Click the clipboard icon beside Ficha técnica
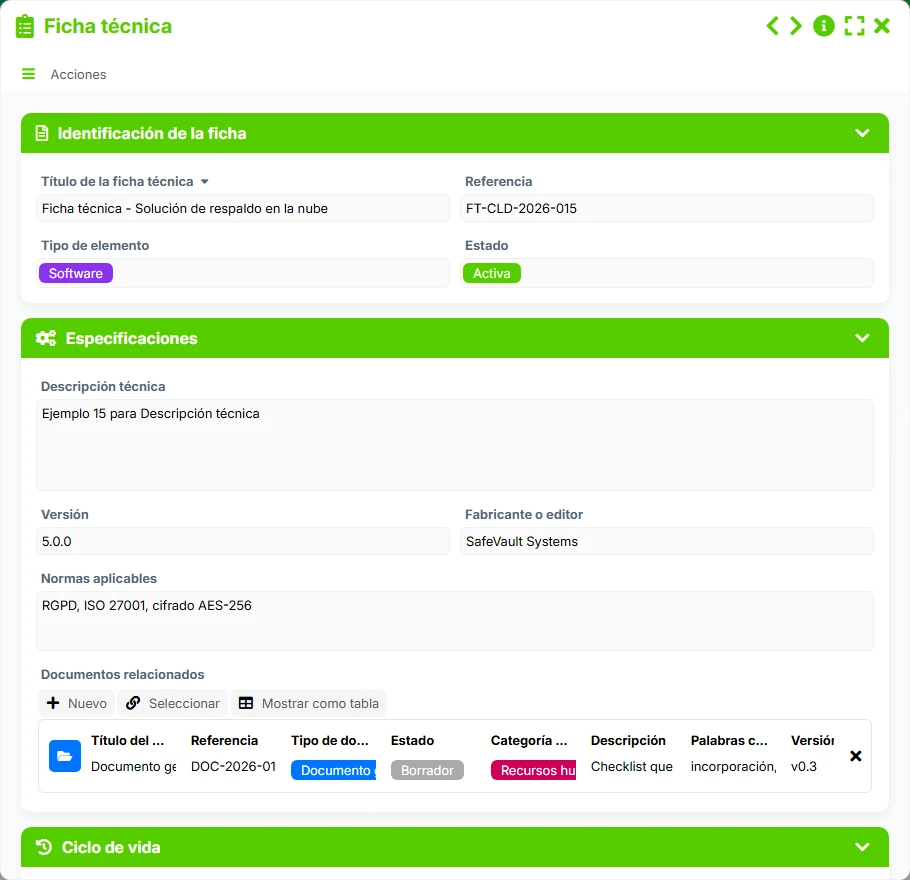This screenshot has height=880, width=910. click(24, 27)
